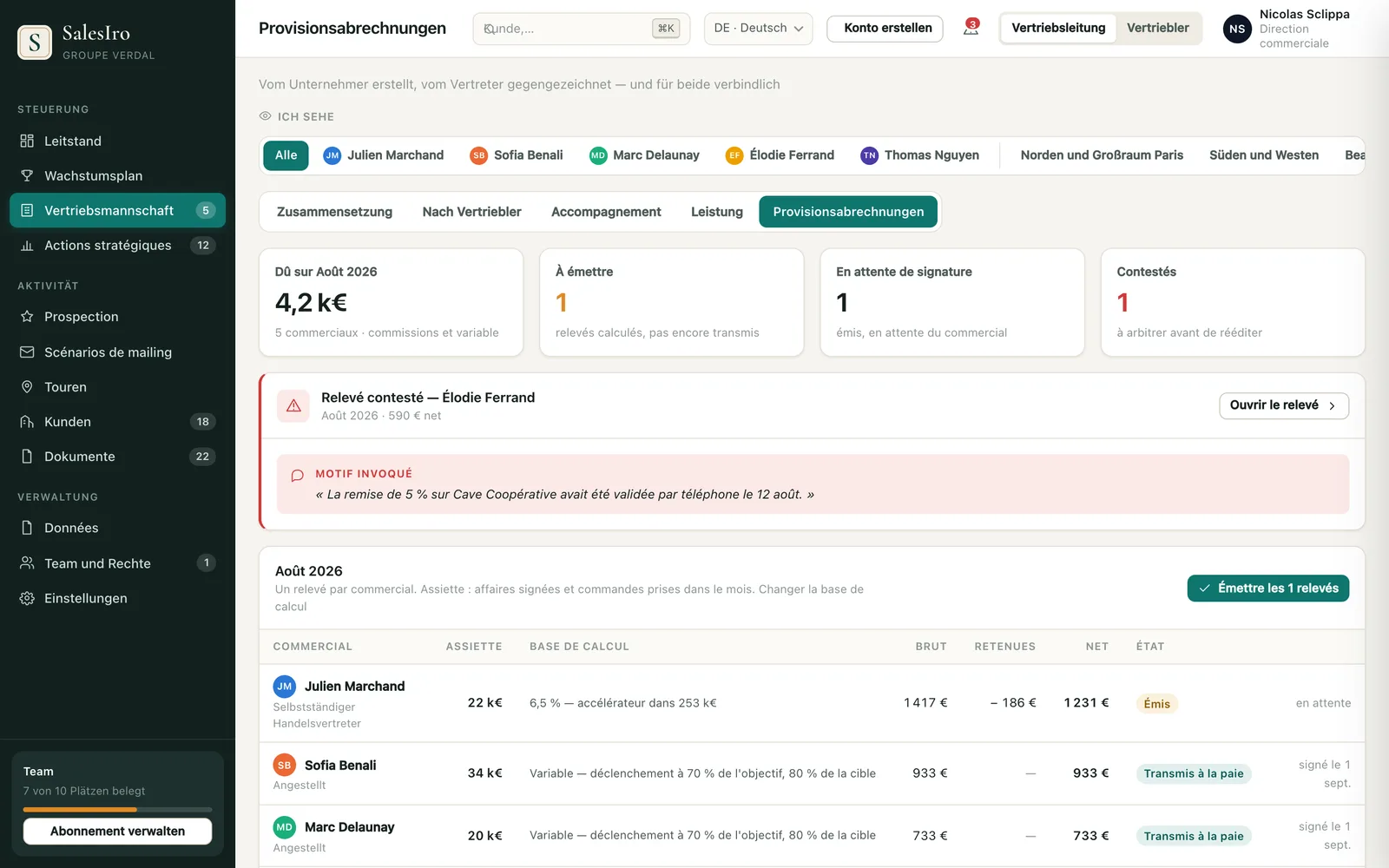Click the Actions stratégiques chart icon
1389x868 pixels.
[x=27, y=246]
